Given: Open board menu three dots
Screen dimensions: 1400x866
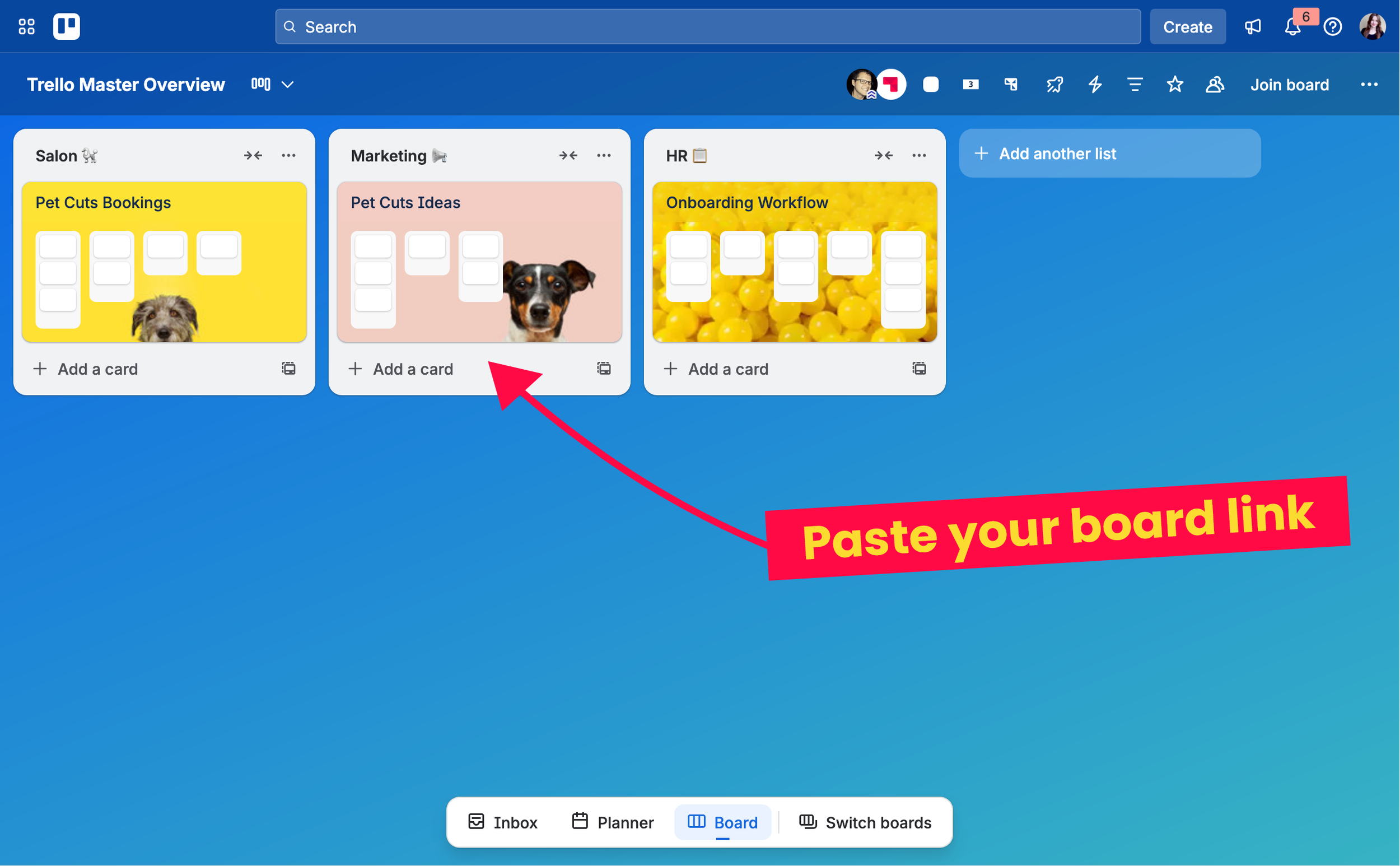Looking at the screenshot, I should (1369, 85).
